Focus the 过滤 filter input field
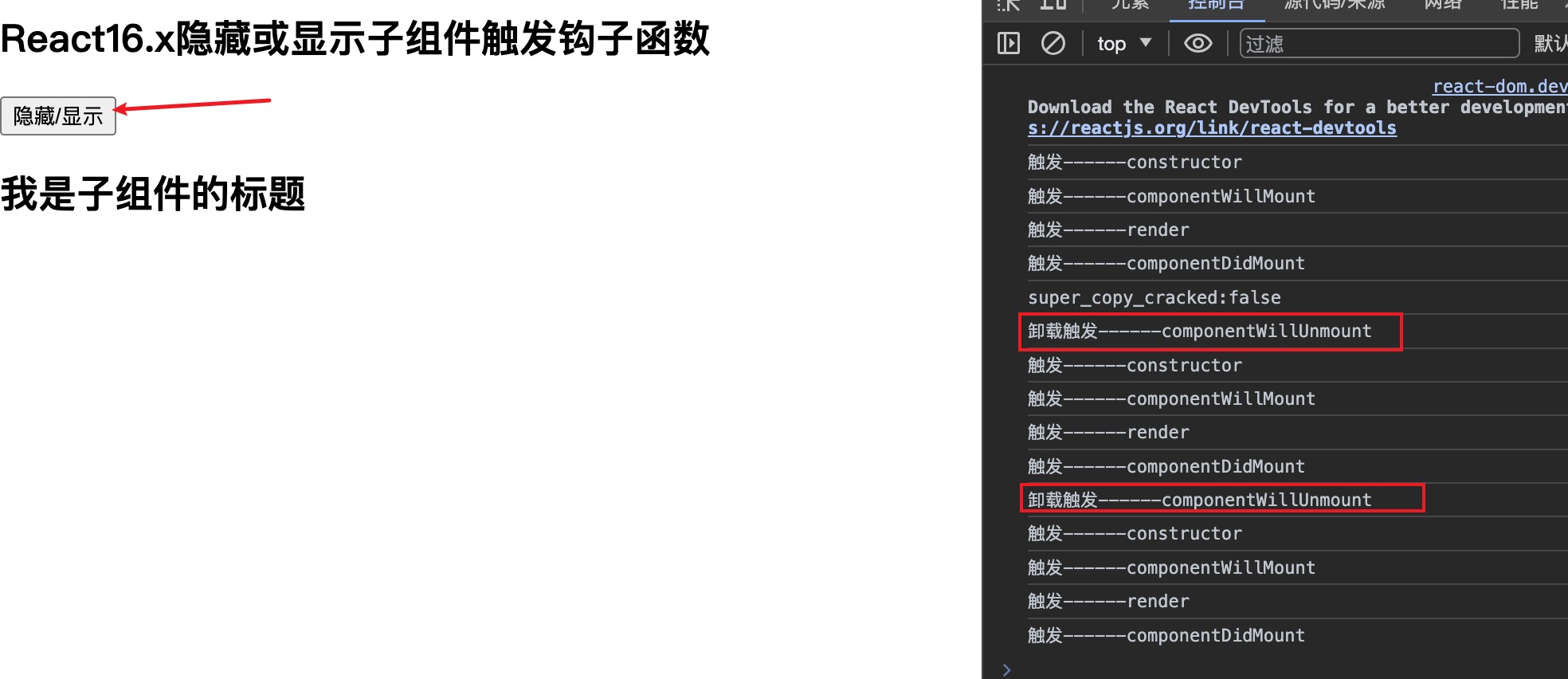The width and height of the screenshot is (1568, 679). tap(1379, 44)
